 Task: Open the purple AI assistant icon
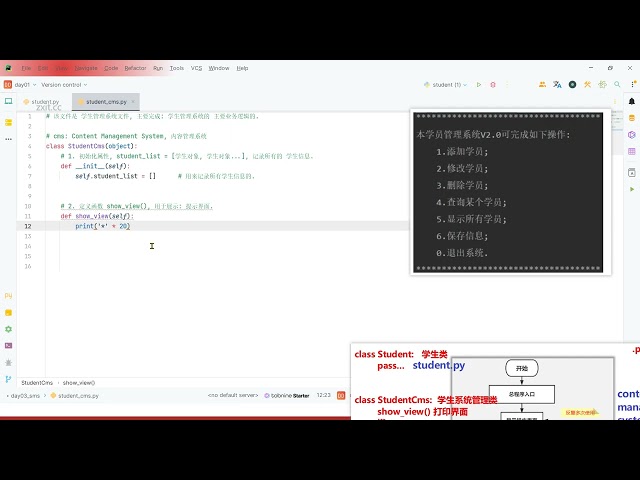pyautogui.click(x=632, y=135)
